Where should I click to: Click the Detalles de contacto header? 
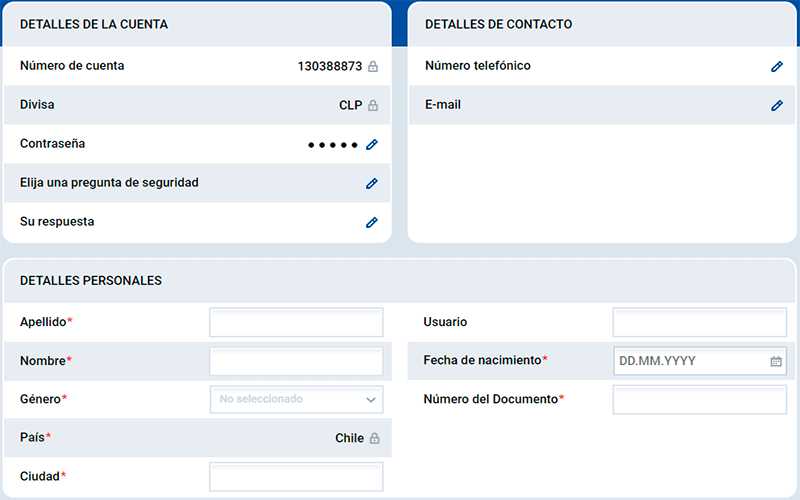click(499, 24)
